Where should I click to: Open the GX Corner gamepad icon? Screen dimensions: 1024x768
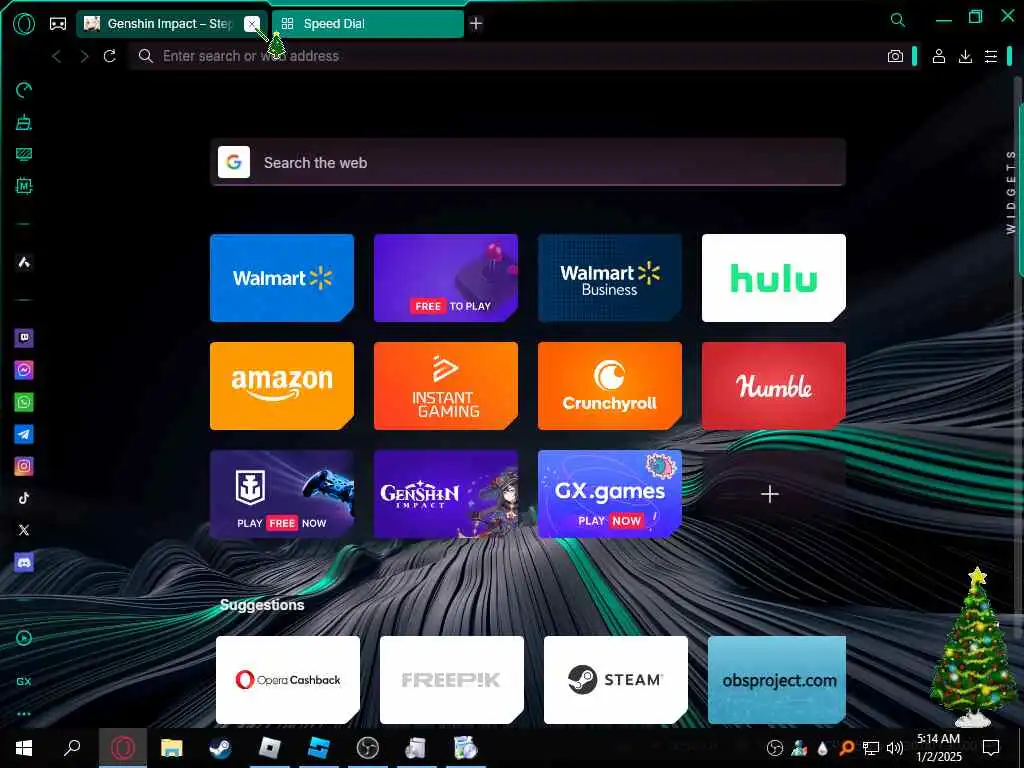coord(58,24)
